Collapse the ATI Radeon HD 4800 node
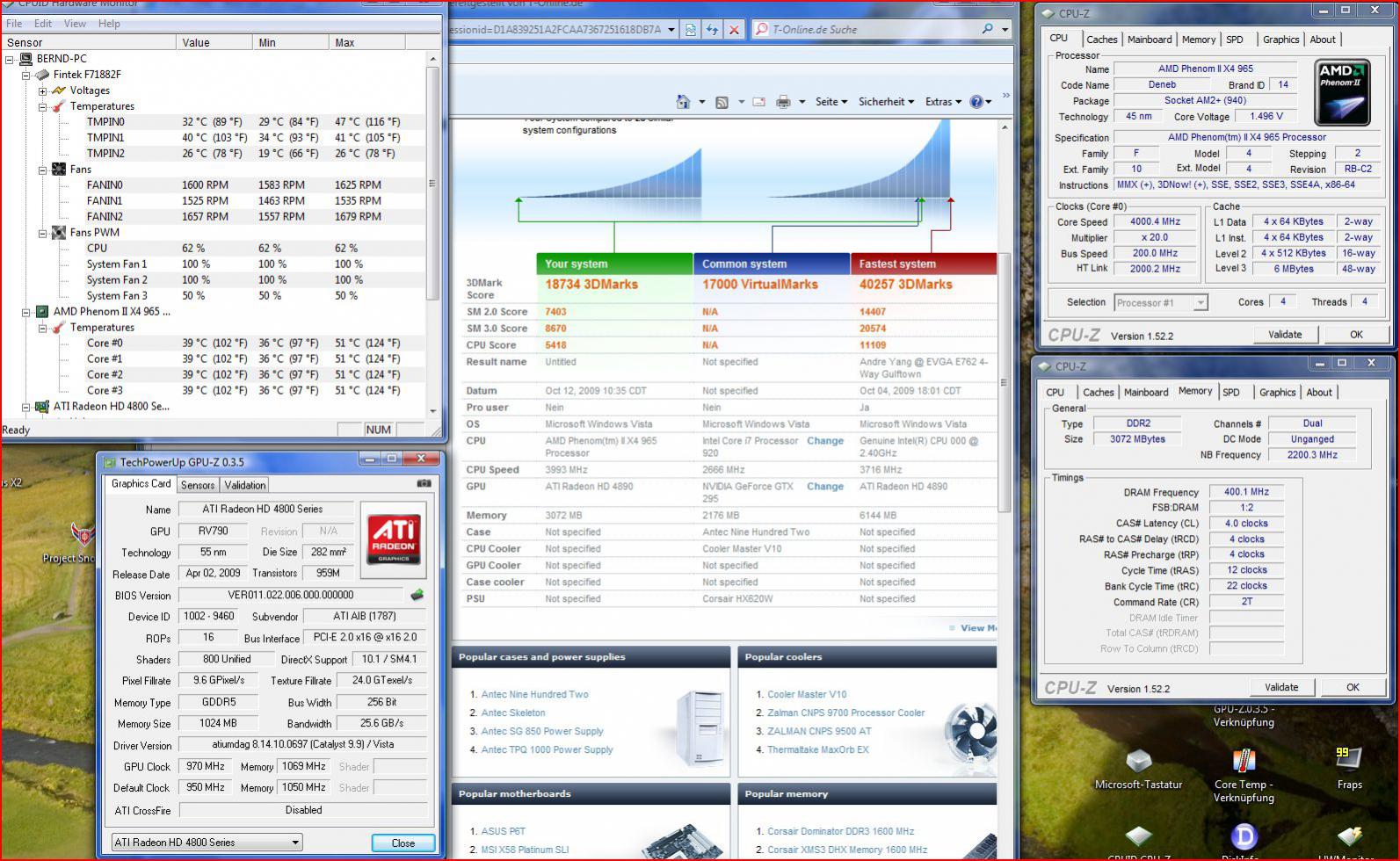Image resolution: width=1400 pixels, height=861 pixels. (26, 407)
